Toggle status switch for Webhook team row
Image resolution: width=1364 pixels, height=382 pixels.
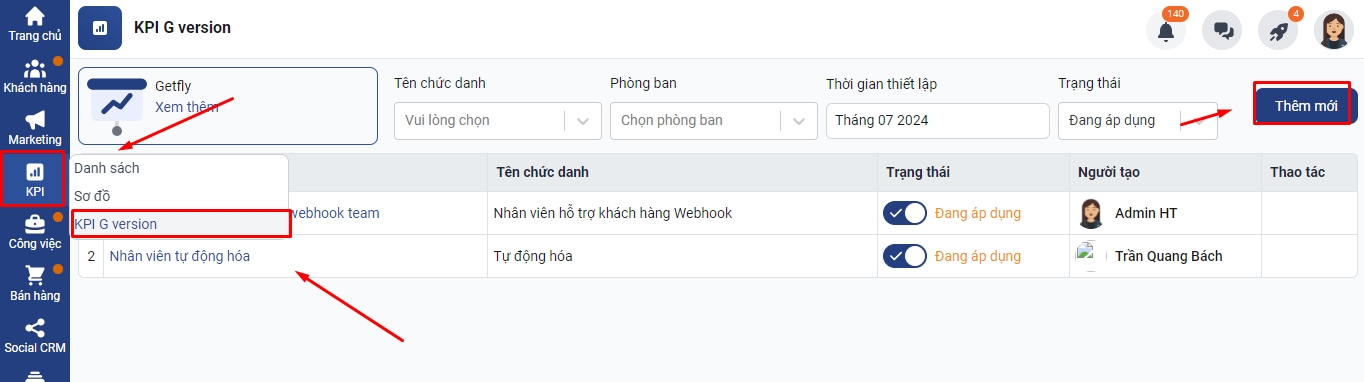point(905,213)
